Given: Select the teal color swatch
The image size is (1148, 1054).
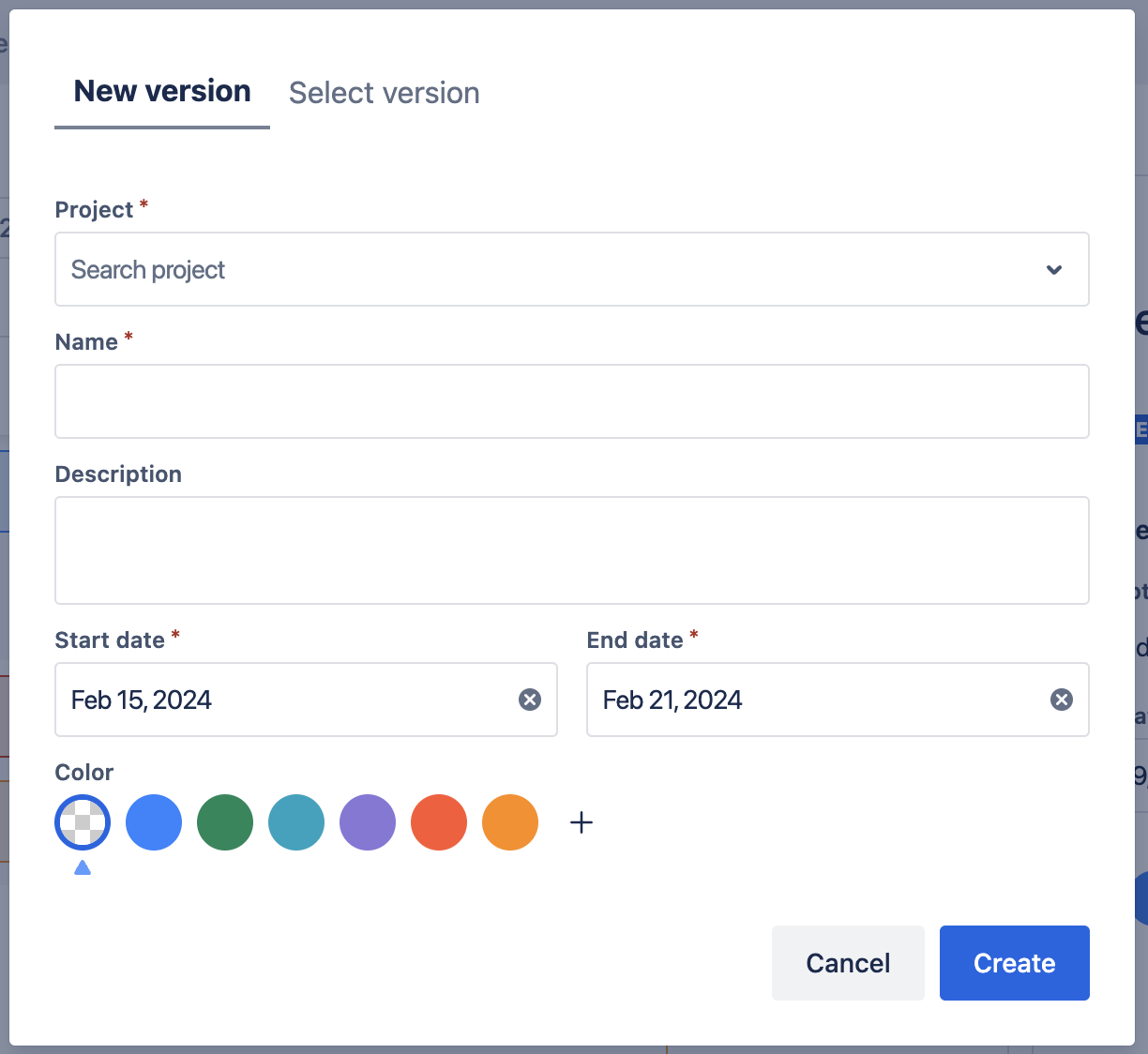Looking at the screenshot, I should click(296, 822).
